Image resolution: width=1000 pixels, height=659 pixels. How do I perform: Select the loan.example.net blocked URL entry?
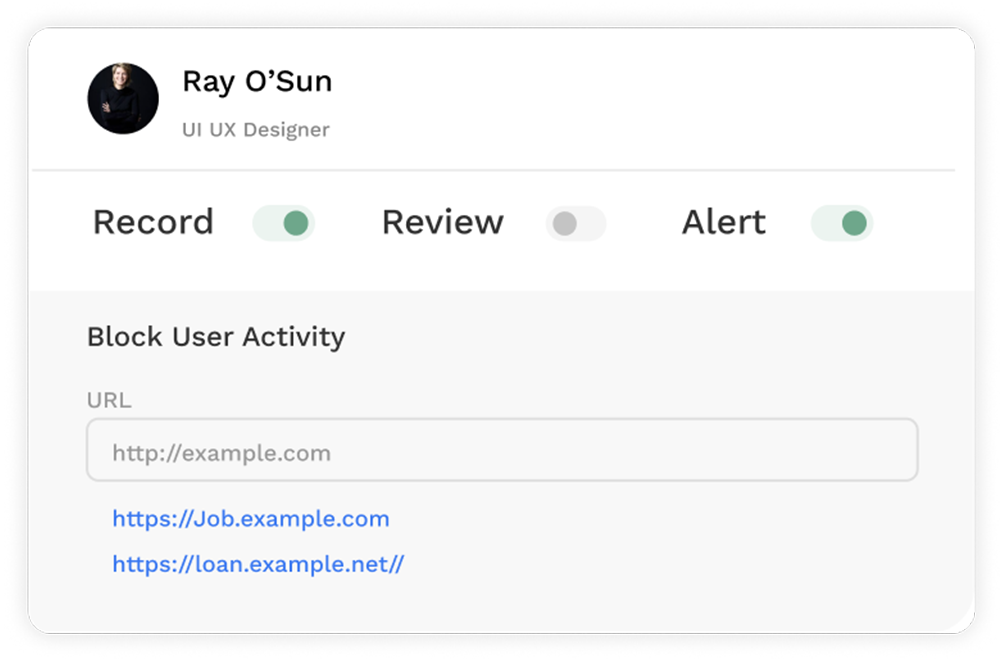[258, 564]
